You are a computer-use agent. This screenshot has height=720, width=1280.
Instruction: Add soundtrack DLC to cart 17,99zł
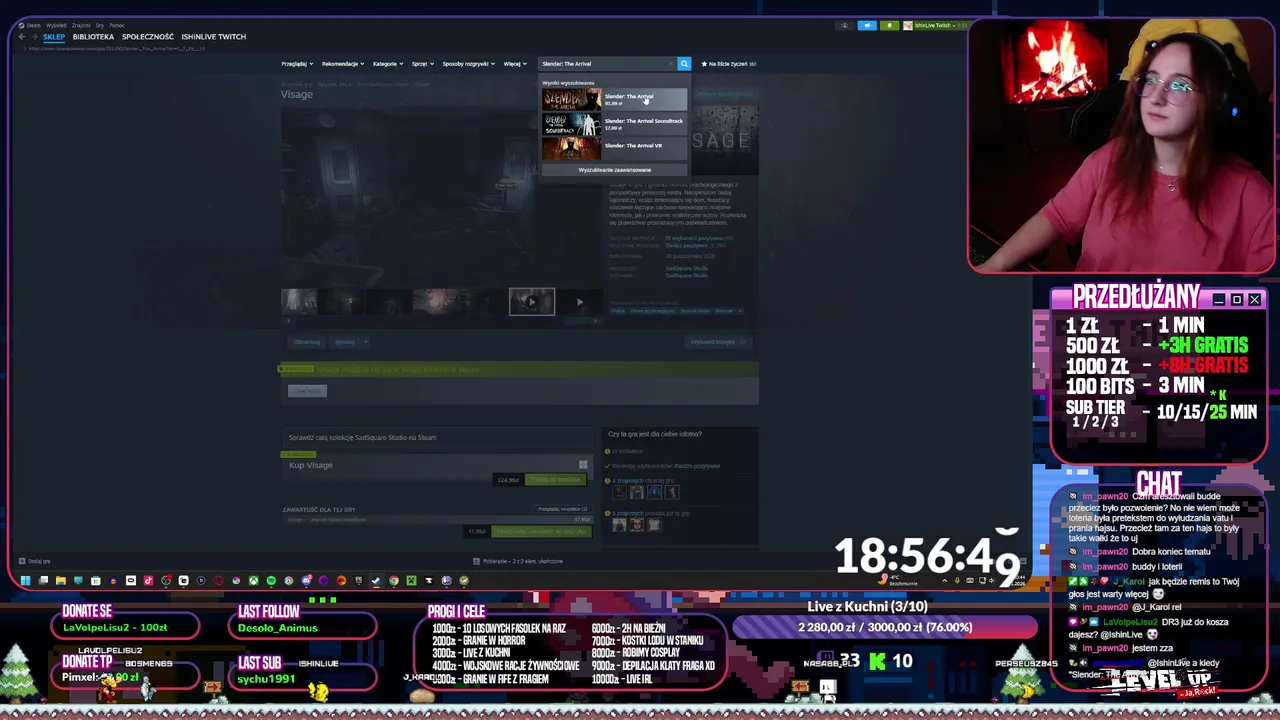[x=541, y=532]
